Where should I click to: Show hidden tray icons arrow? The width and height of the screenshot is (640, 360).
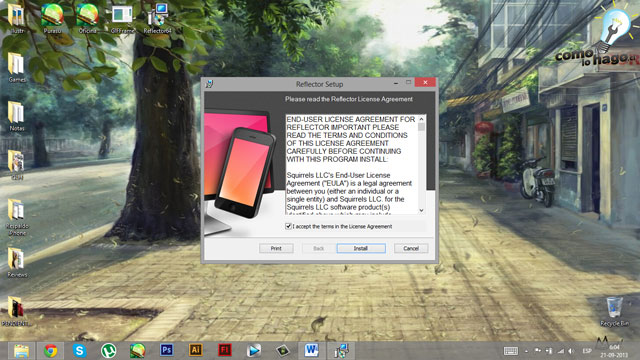(527, 351)
